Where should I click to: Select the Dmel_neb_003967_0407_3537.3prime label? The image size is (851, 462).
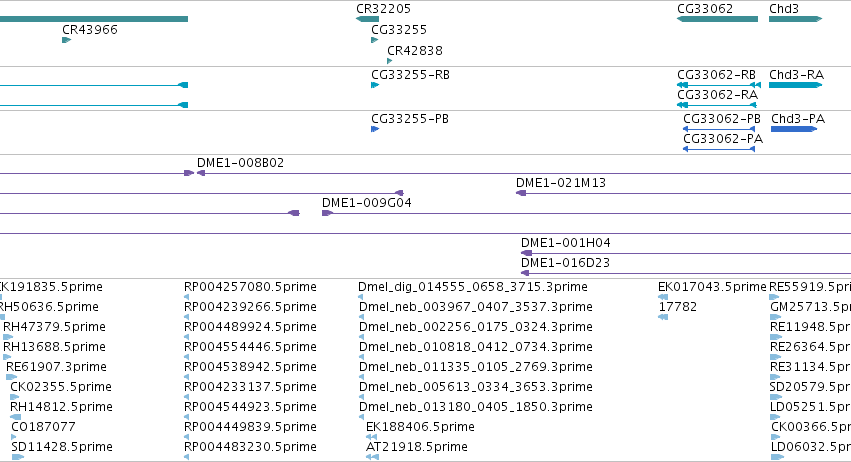coord(475,307)
